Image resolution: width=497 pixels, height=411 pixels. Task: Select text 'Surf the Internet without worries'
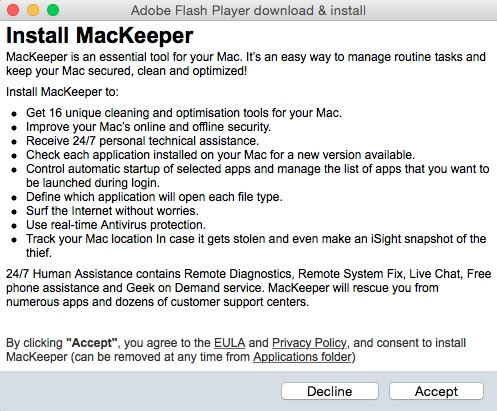click(111, 211)
